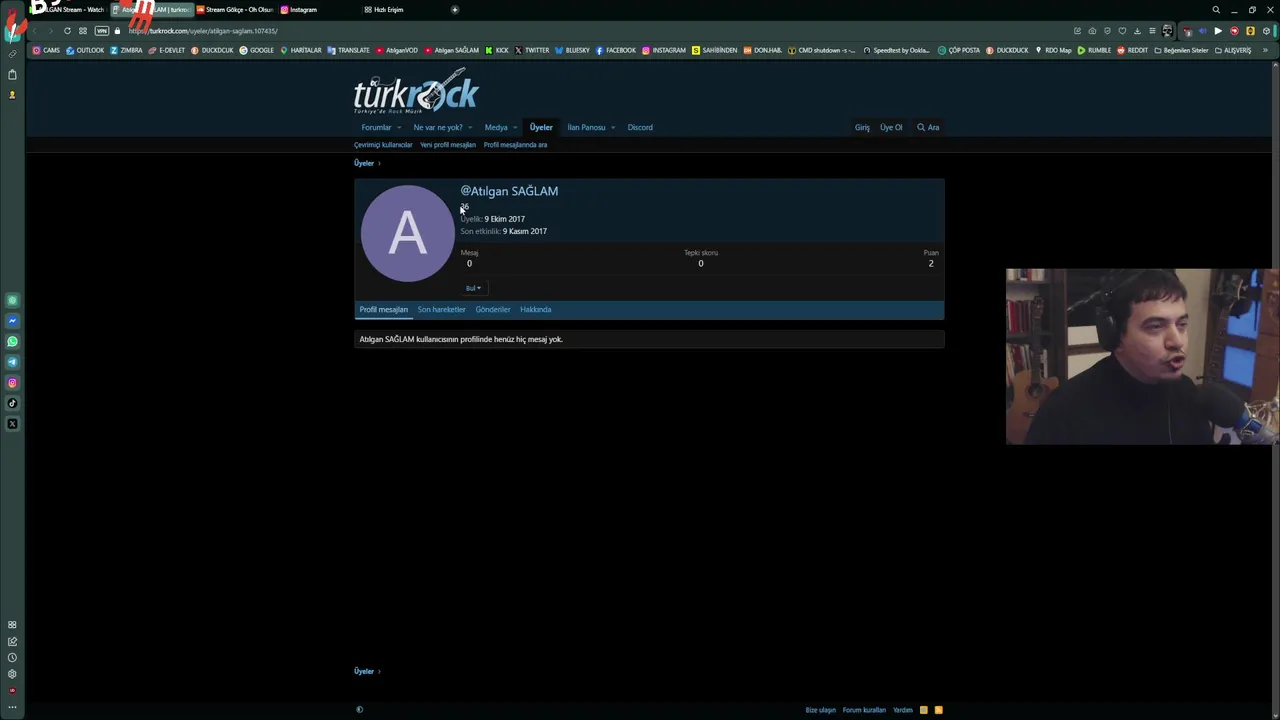Switch to Stream Gökçe SoundCloud tab

(x=235, y=10)
